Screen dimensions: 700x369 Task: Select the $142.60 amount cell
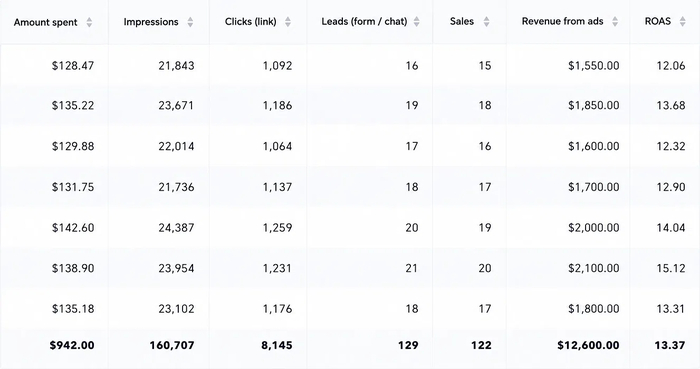(x=73, y=228)
